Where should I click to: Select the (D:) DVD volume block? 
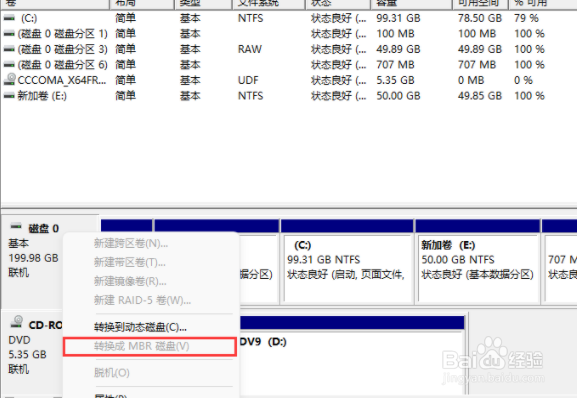[x=351, y=355]
